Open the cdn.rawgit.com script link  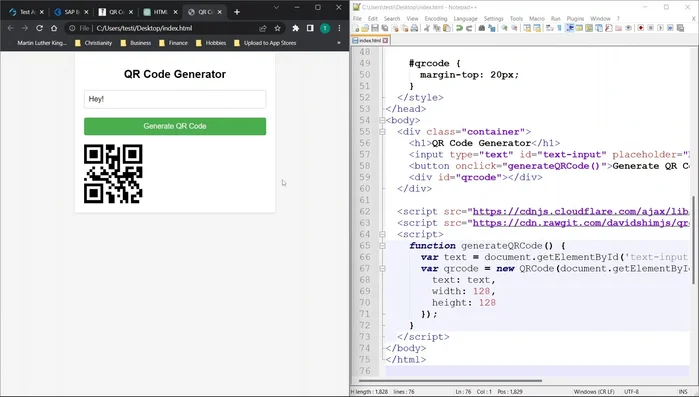(581, 223)
